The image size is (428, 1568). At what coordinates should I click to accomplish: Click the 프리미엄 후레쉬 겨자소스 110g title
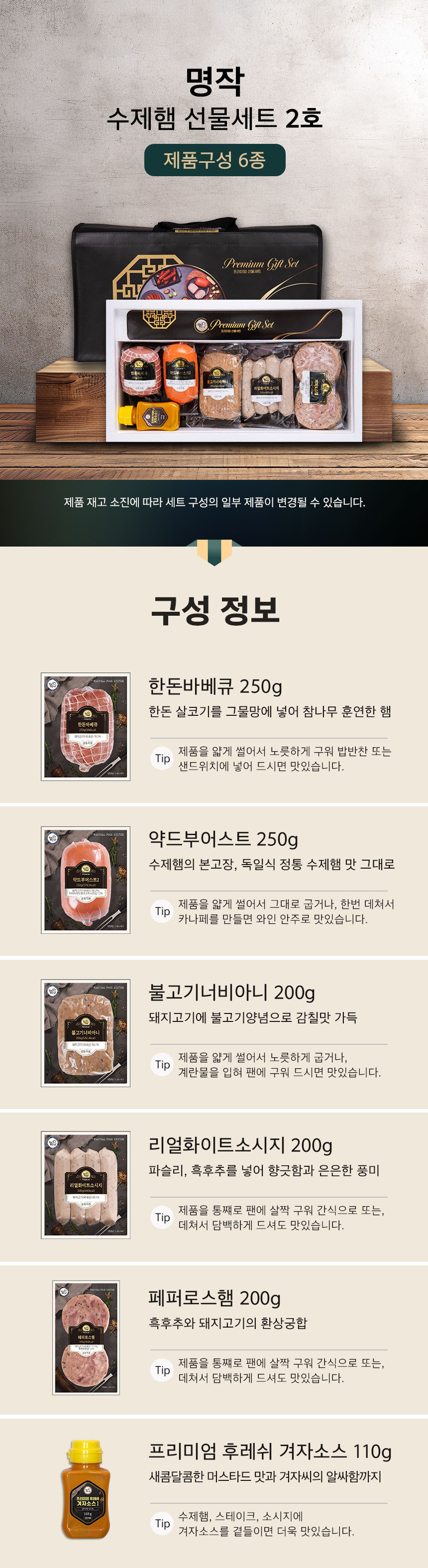270,1452
